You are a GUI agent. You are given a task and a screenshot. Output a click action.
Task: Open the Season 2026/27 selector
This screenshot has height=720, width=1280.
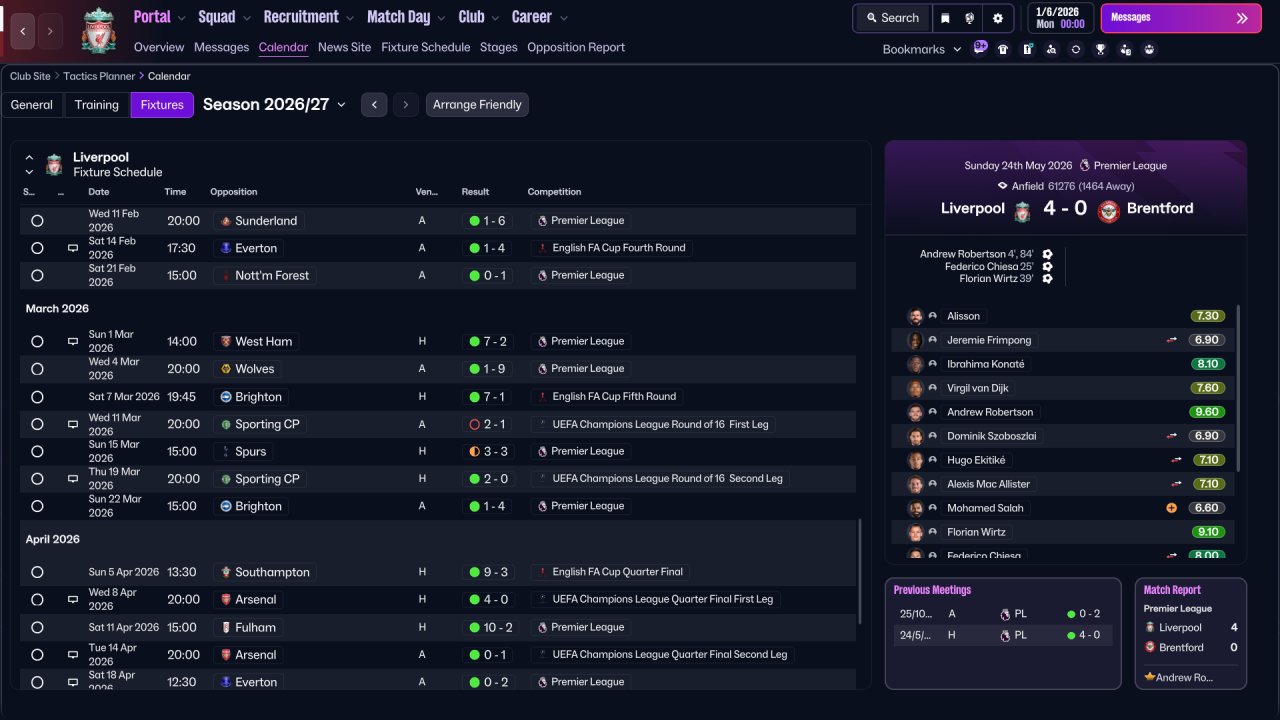click(274, 104)
